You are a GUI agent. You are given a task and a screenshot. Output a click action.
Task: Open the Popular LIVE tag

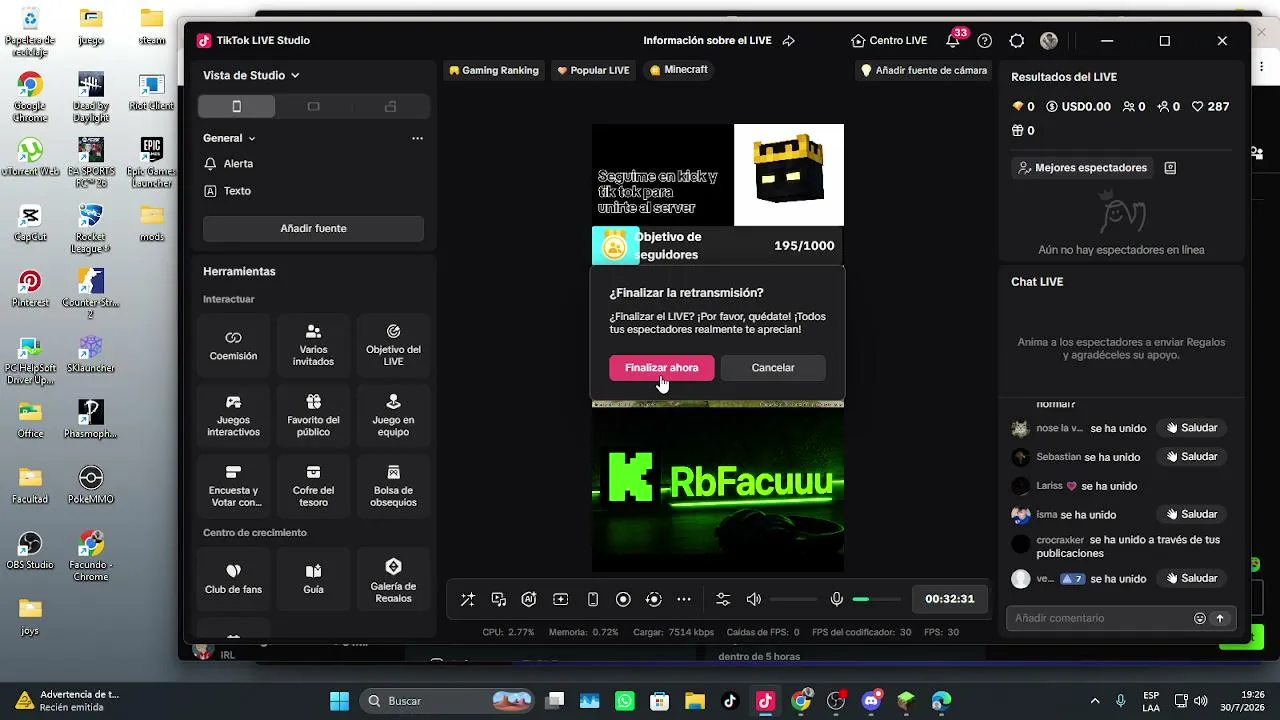click(x=593, y=70)
